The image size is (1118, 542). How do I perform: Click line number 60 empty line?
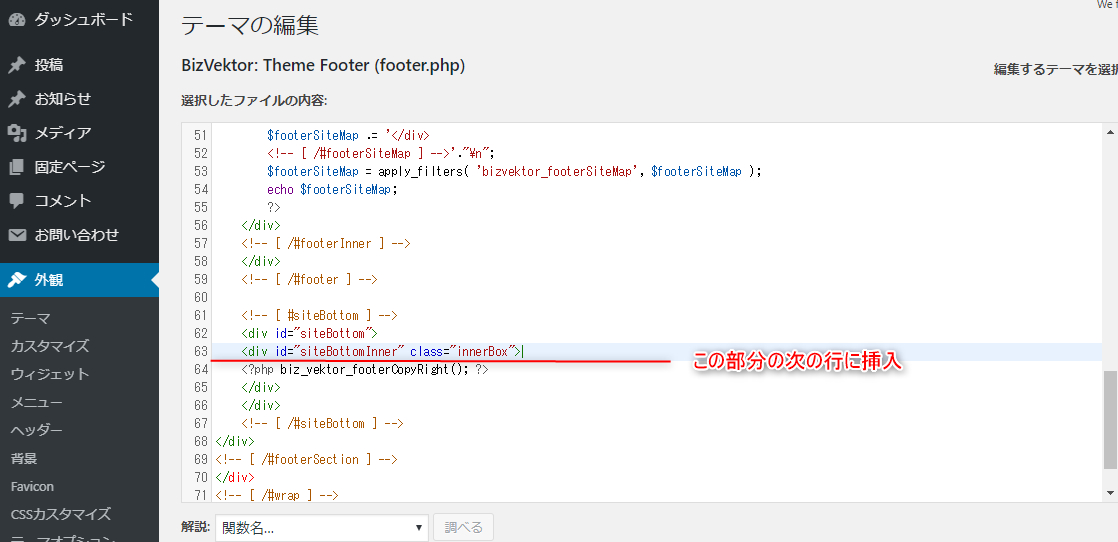coord(200,297)
